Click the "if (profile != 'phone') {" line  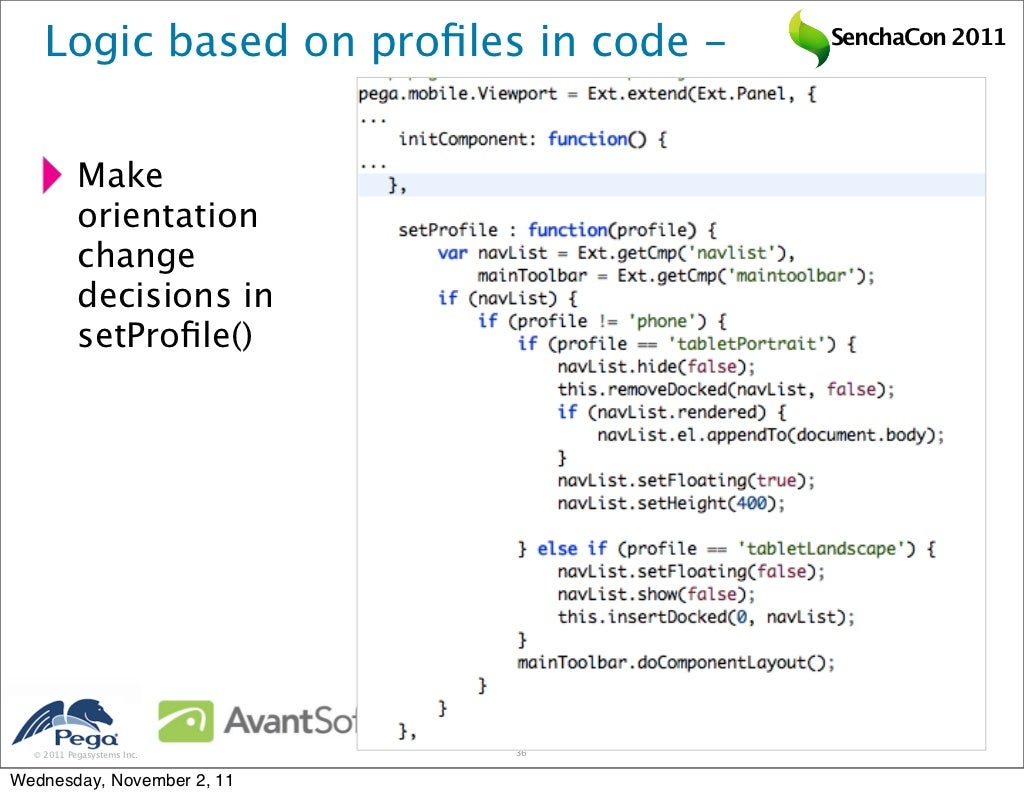602,321
